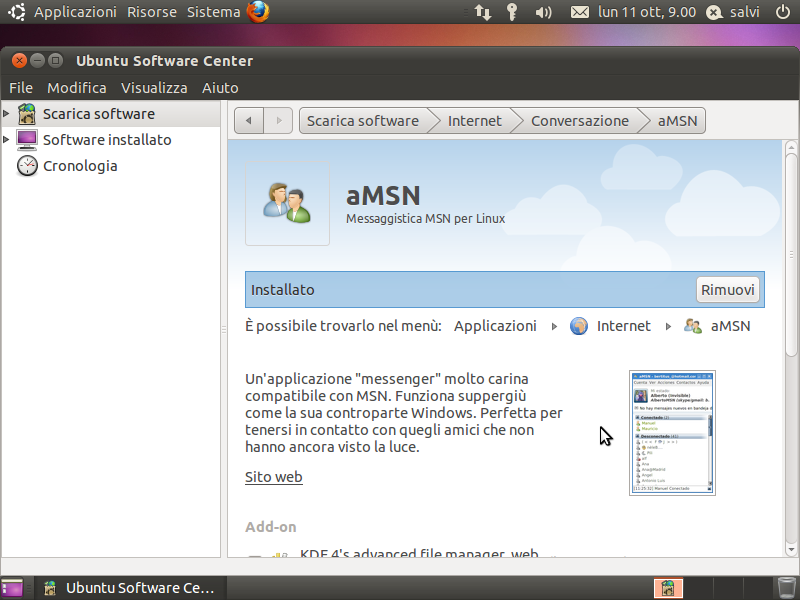The height and width of the screenshot is (600, 800).
Task: Open the Risorse panel menu
Action: click(x=152, y=12)
